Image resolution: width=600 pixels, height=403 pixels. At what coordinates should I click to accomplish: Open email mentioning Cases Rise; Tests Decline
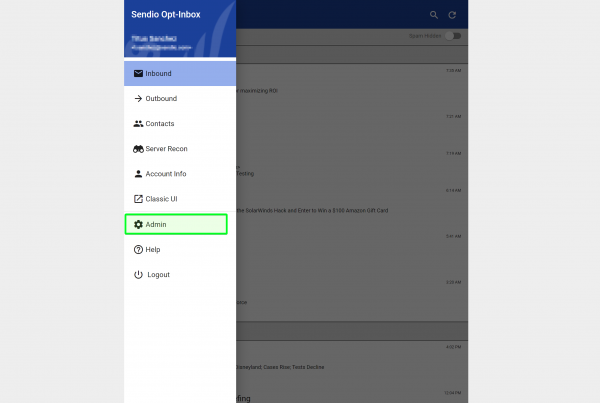352,365
